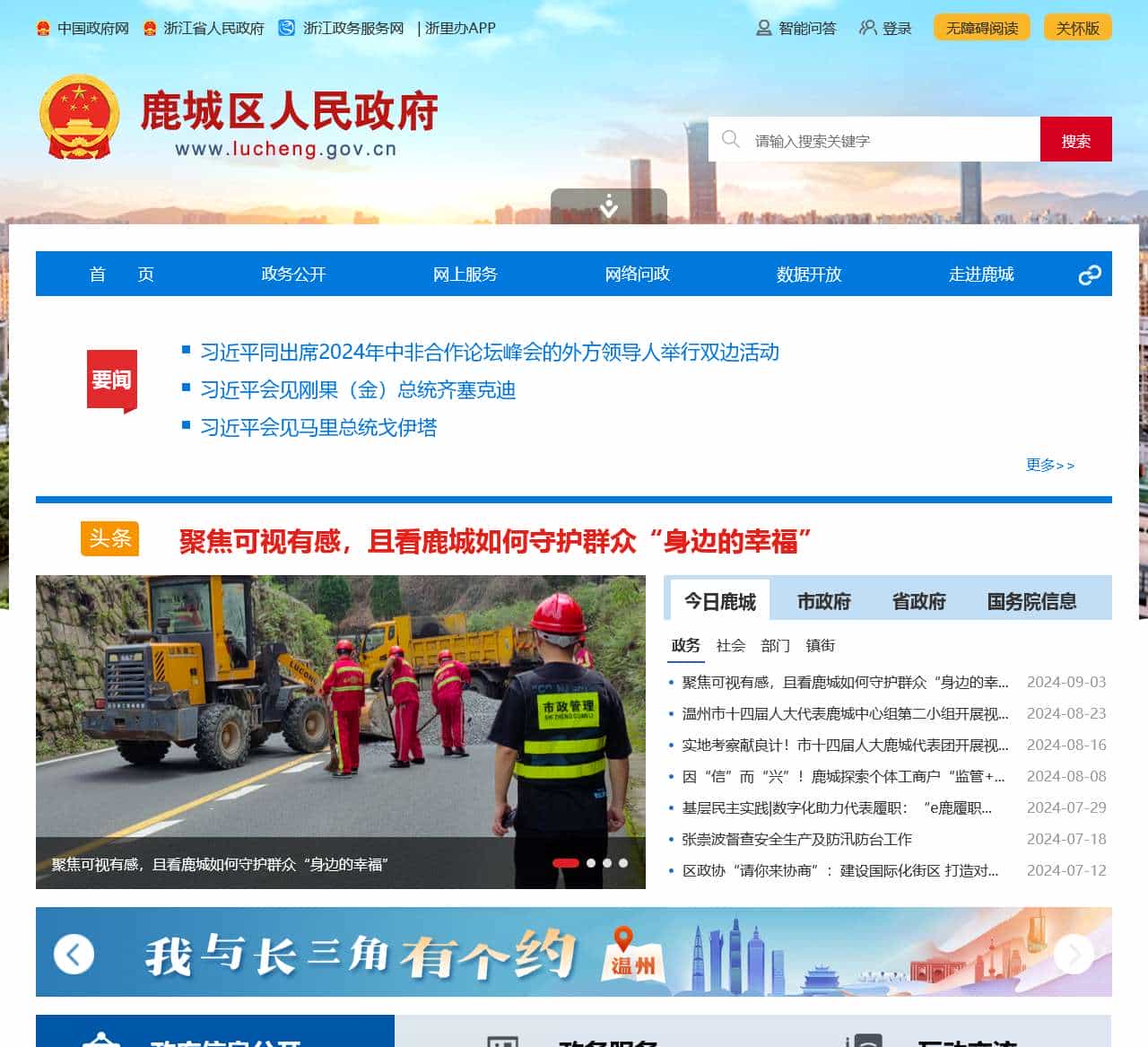
Task: Switch to 关怀版 mode
Action: coord(1077,28)
